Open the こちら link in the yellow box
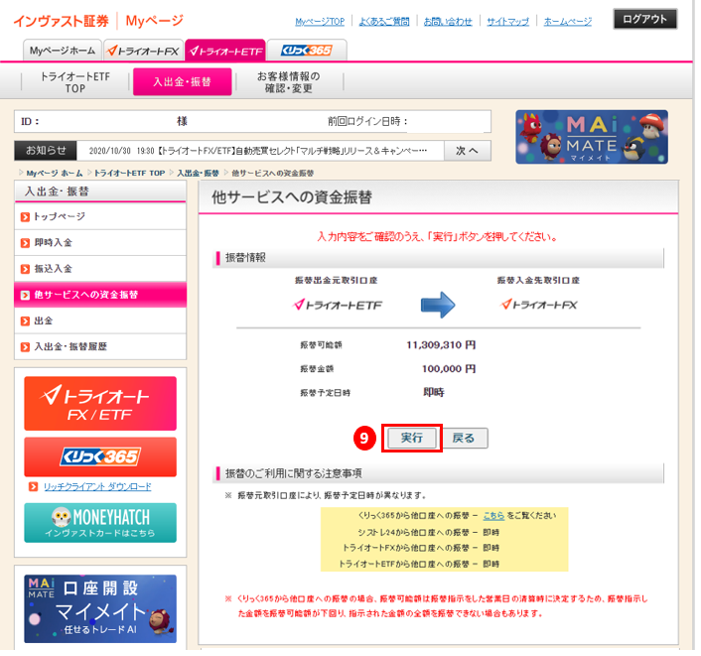This screenshot has height=656, width=701. click(x=494, y=516)
